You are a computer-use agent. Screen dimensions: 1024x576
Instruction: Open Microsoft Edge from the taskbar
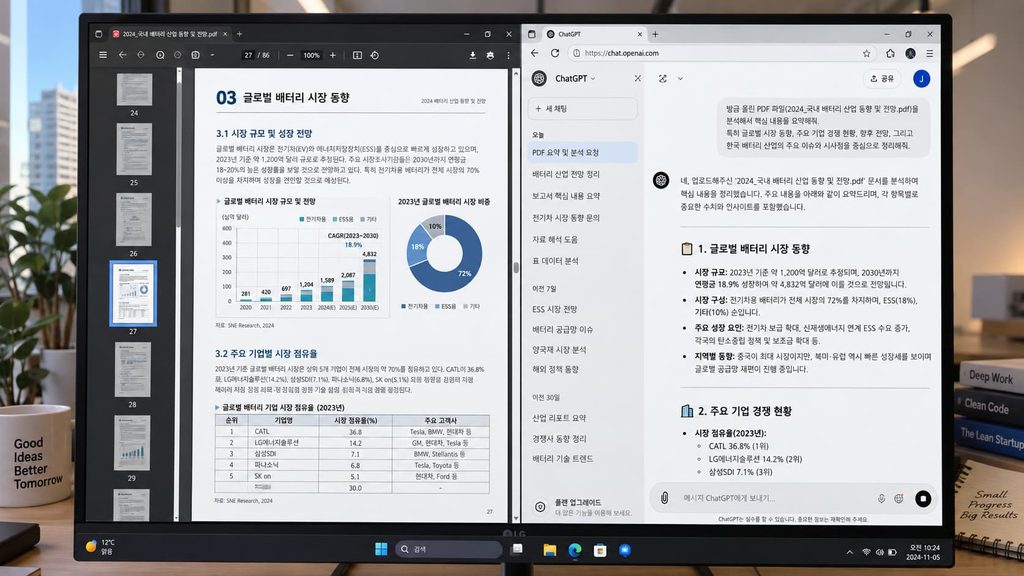(x=575, y=550)
